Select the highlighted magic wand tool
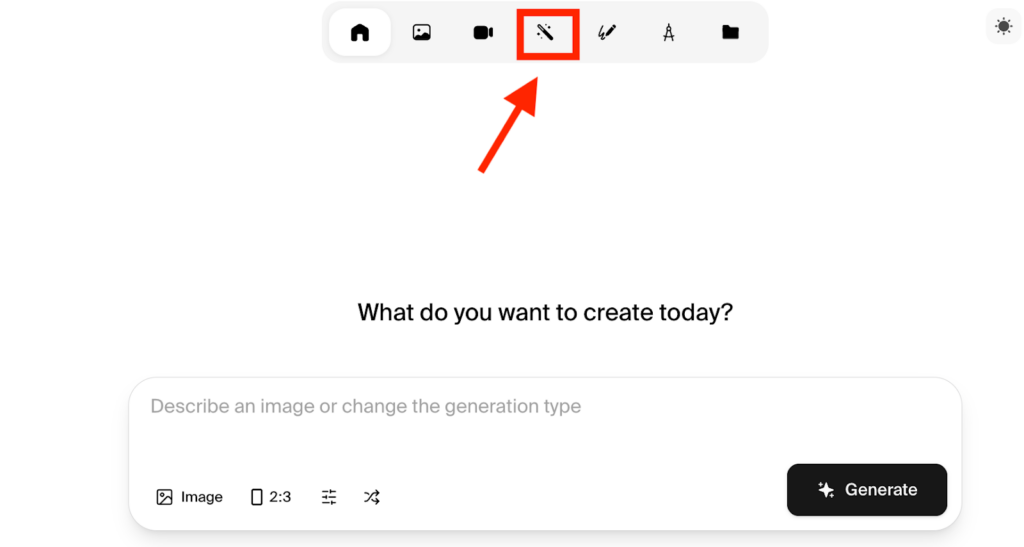This screenshot has height=547, width=1024. pos(546,33)
